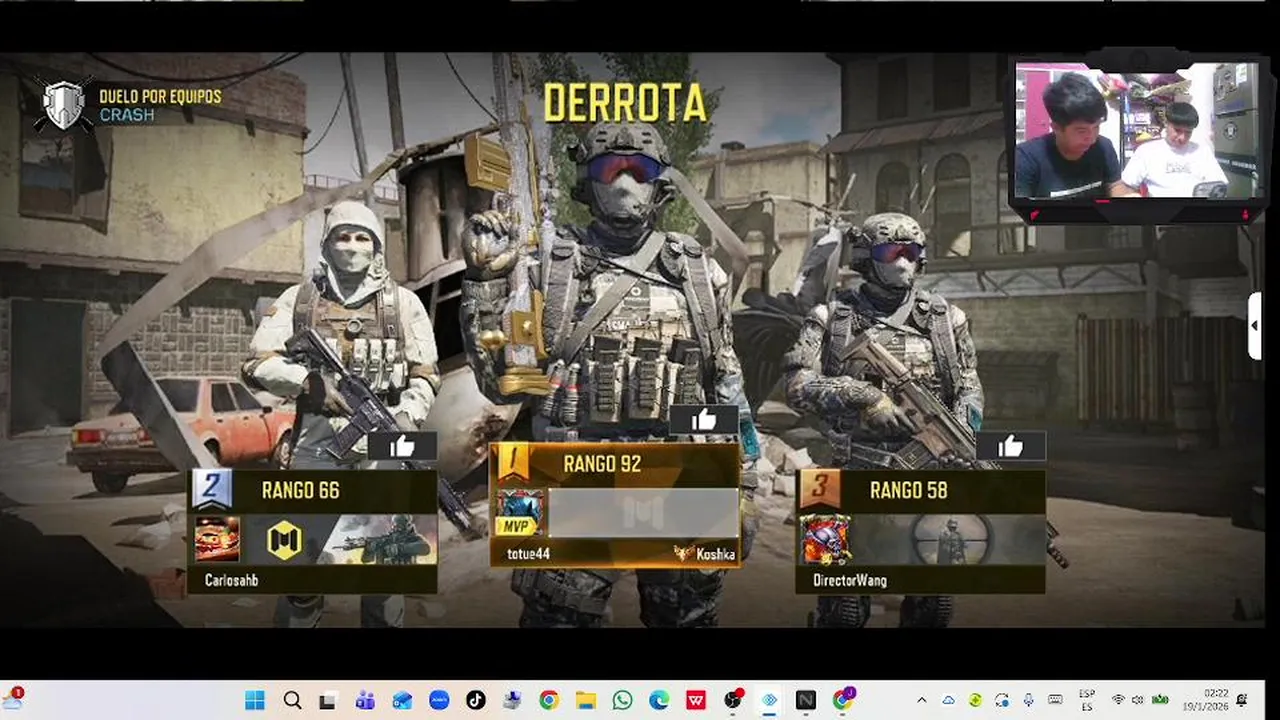Image resolution: width=1280 pixels, height=720 pixels.
Task: Open Chrome with profile badge on taskbar
Action: [x=843, y=699]
